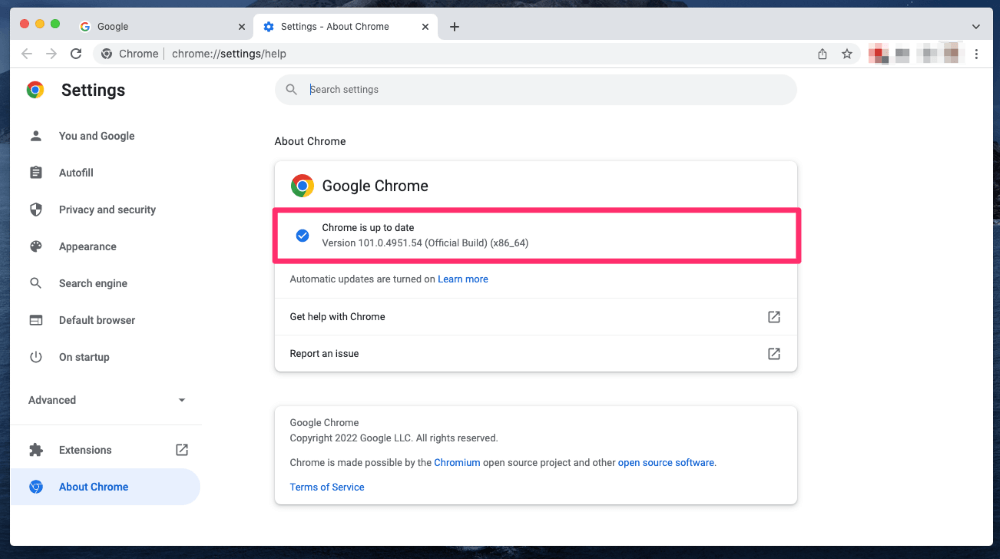This screenshot has width=1000, height=559.
Task: Click the Autofill clipboard icon
Action: tap(36, 173)
